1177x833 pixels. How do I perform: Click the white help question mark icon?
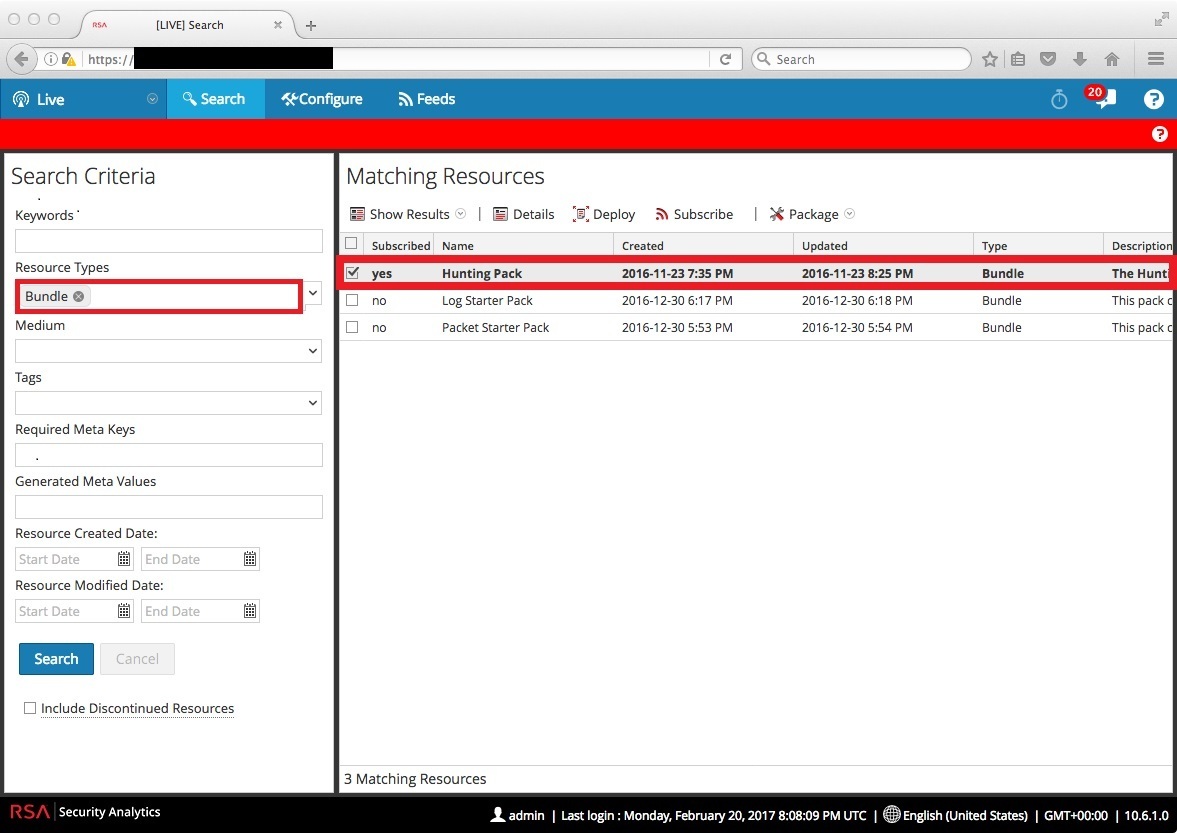point(1153,99)
